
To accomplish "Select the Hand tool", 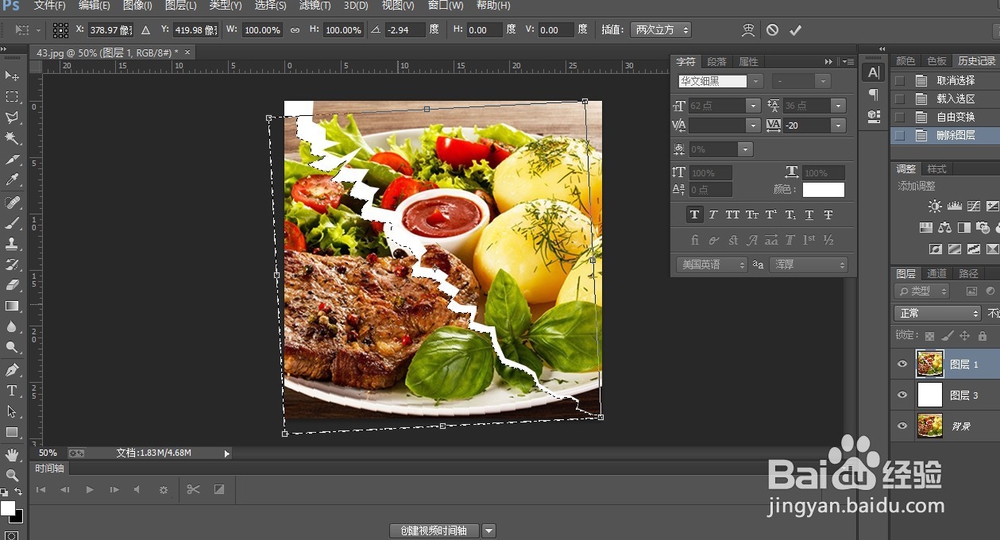I will 11,455.
